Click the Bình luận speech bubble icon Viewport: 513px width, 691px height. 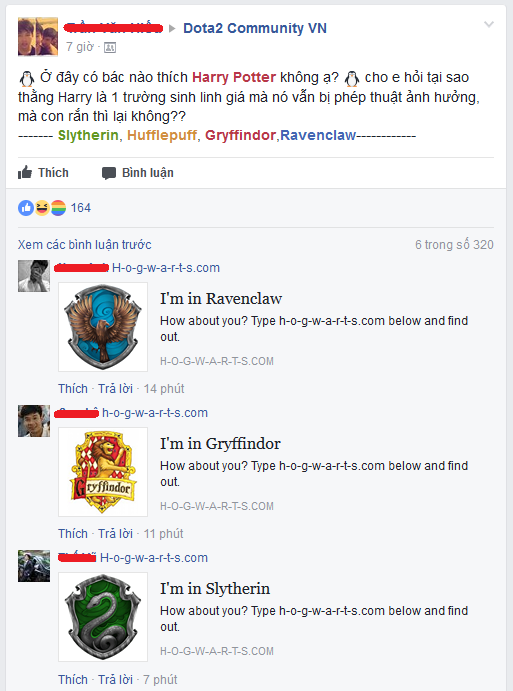[109, 173]
